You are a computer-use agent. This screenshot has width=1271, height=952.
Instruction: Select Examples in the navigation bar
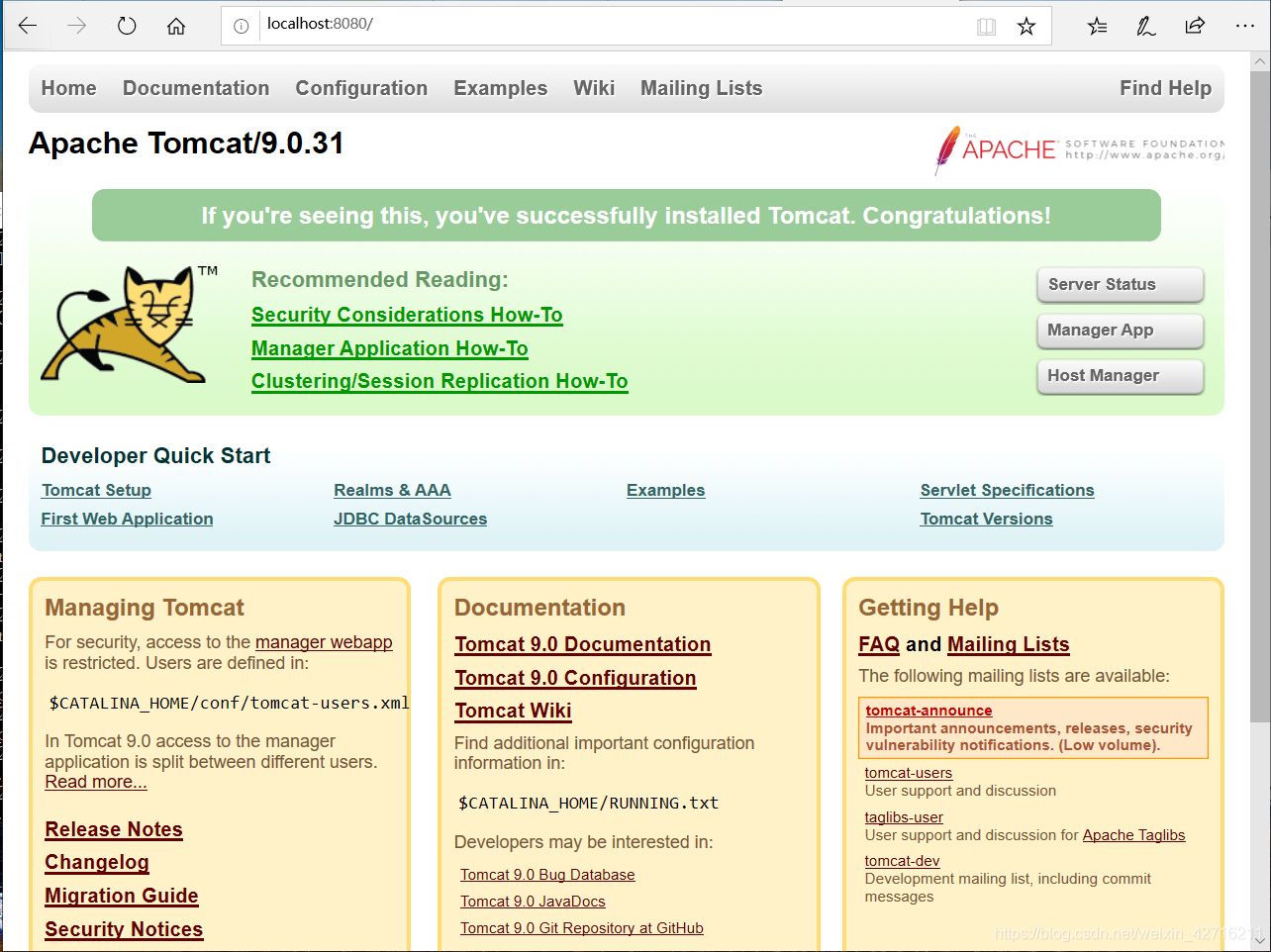click(500, 88)
